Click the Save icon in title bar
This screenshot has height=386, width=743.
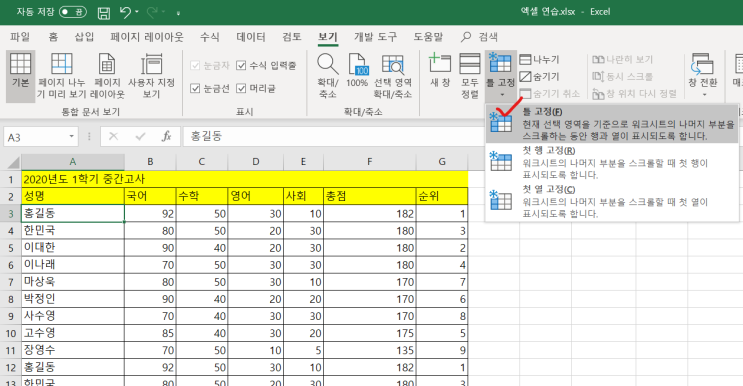(x=103, y=13)
